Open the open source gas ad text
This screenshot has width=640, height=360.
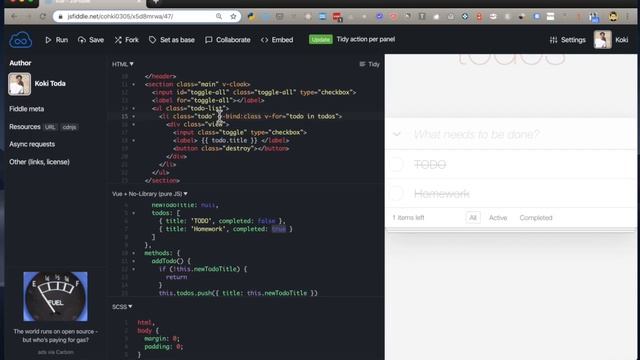(56, 336)
